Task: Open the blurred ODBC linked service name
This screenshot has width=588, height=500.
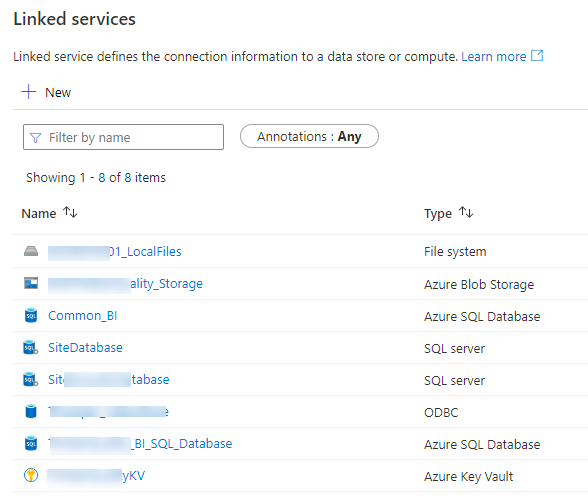Action: pyautogui.click(x=108, y=411)
